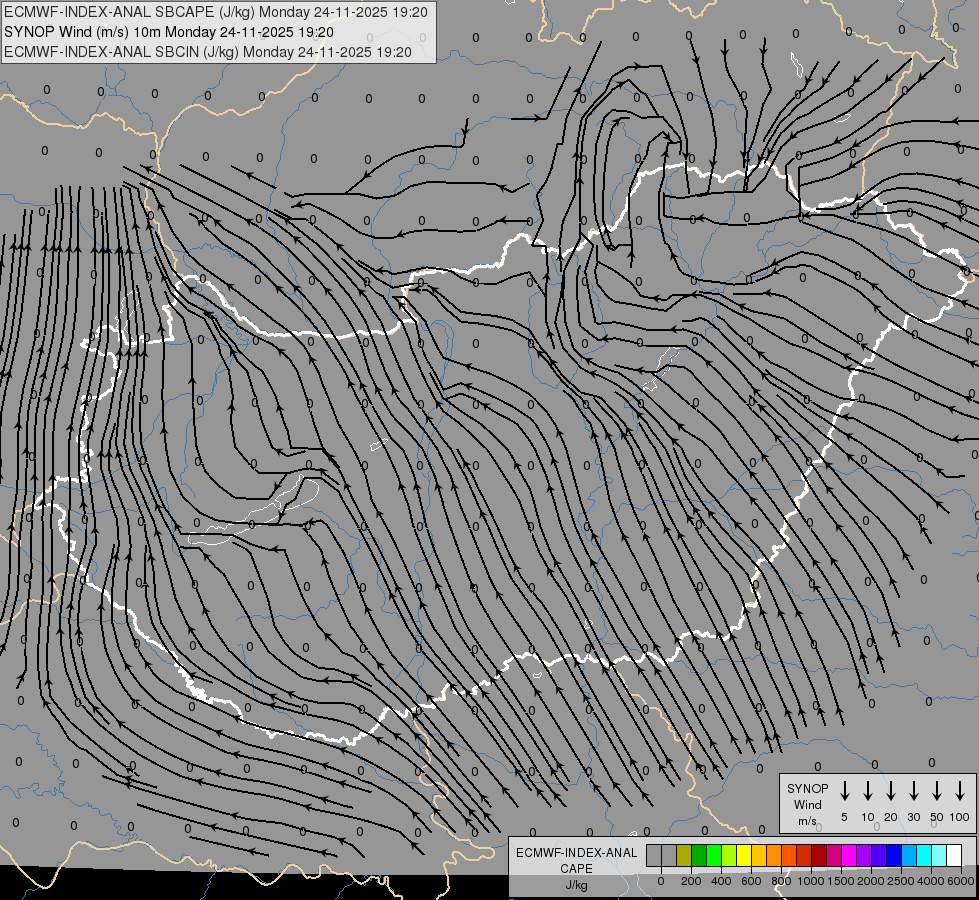This screenshot has height=900, width=979.
Task: Pick the gray swatch next to olive
Action: click(x=669, y=855)
